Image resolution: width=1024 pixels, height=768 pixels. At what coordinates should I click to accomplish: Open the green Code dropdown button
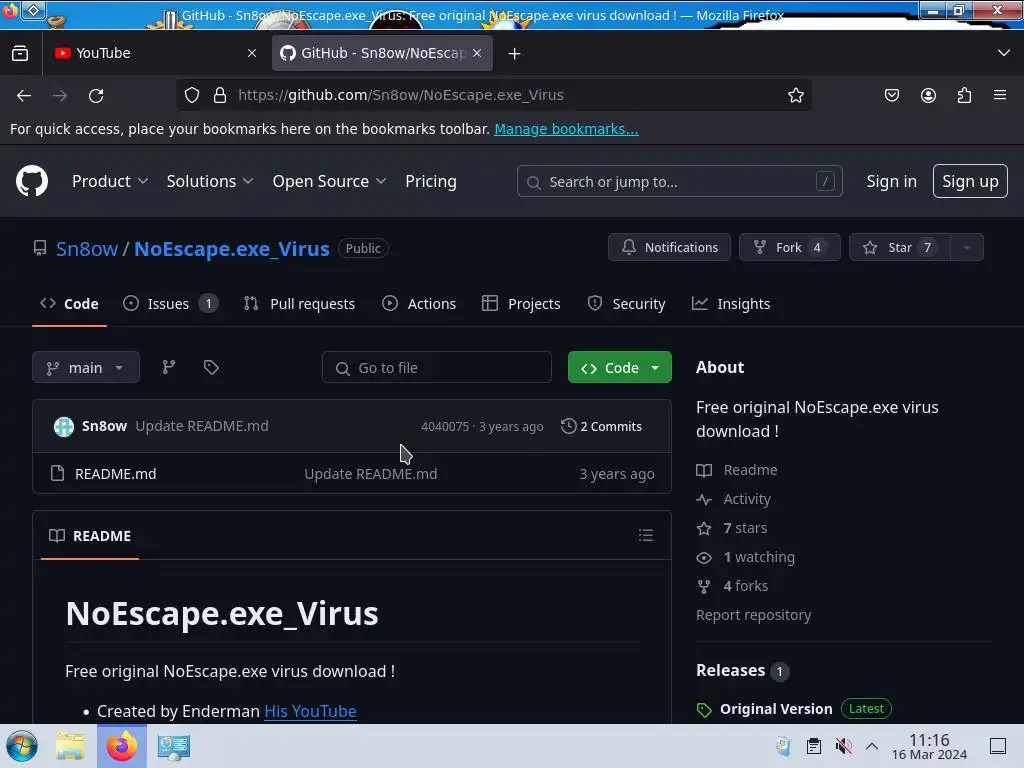tap(620, 368)
